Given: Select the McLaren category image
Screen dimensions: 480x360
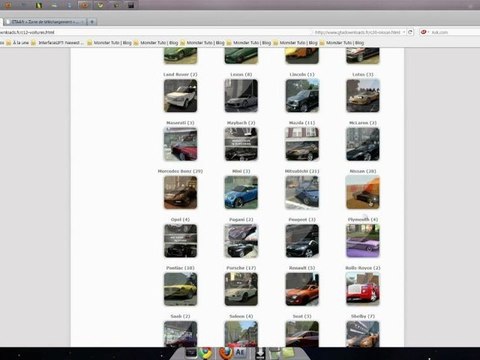Looking at the screenshot, I should [363, 144].
